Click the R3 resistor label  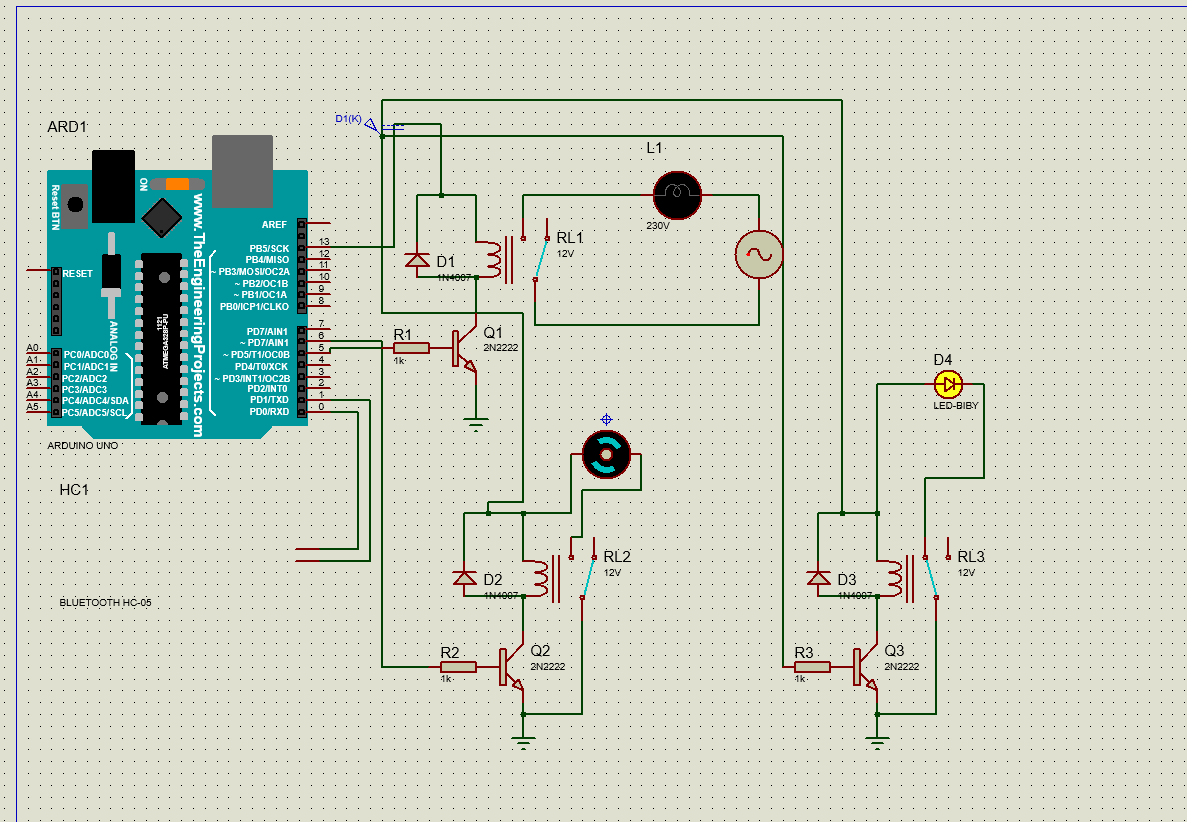coord(804,652)
